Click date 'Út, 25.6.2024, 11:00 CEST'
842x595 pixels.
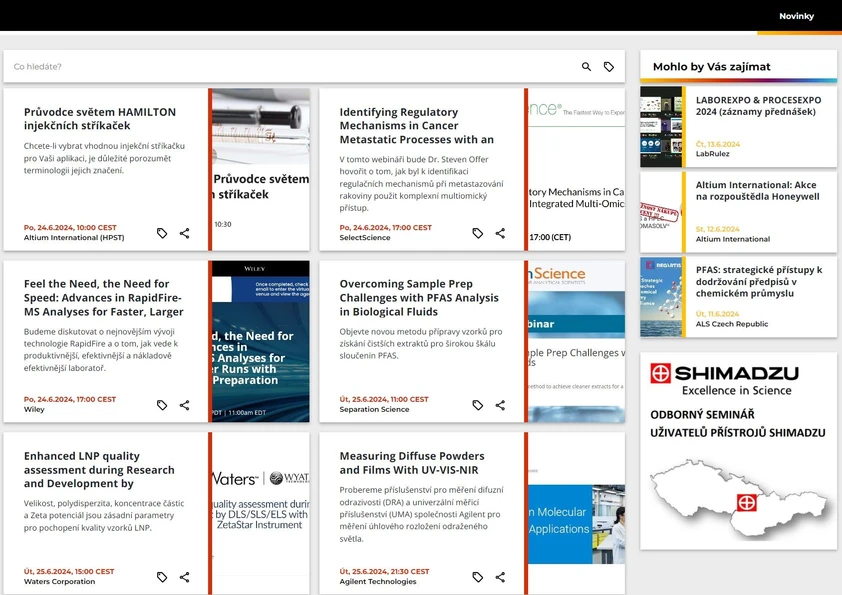[x=384, y=400]
